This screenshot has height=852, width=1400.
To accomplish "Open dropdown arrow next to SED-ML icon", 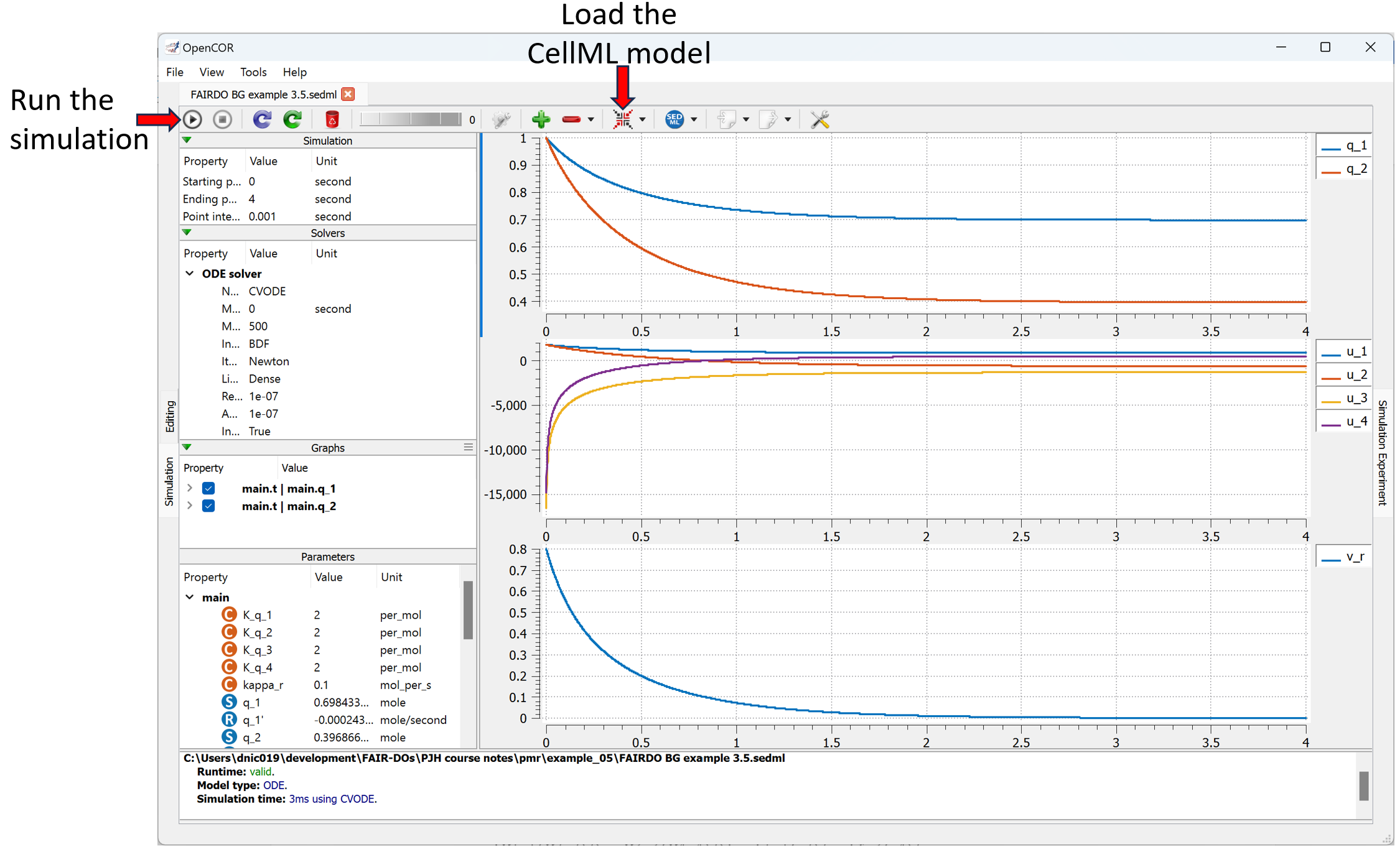I will 694,119.
